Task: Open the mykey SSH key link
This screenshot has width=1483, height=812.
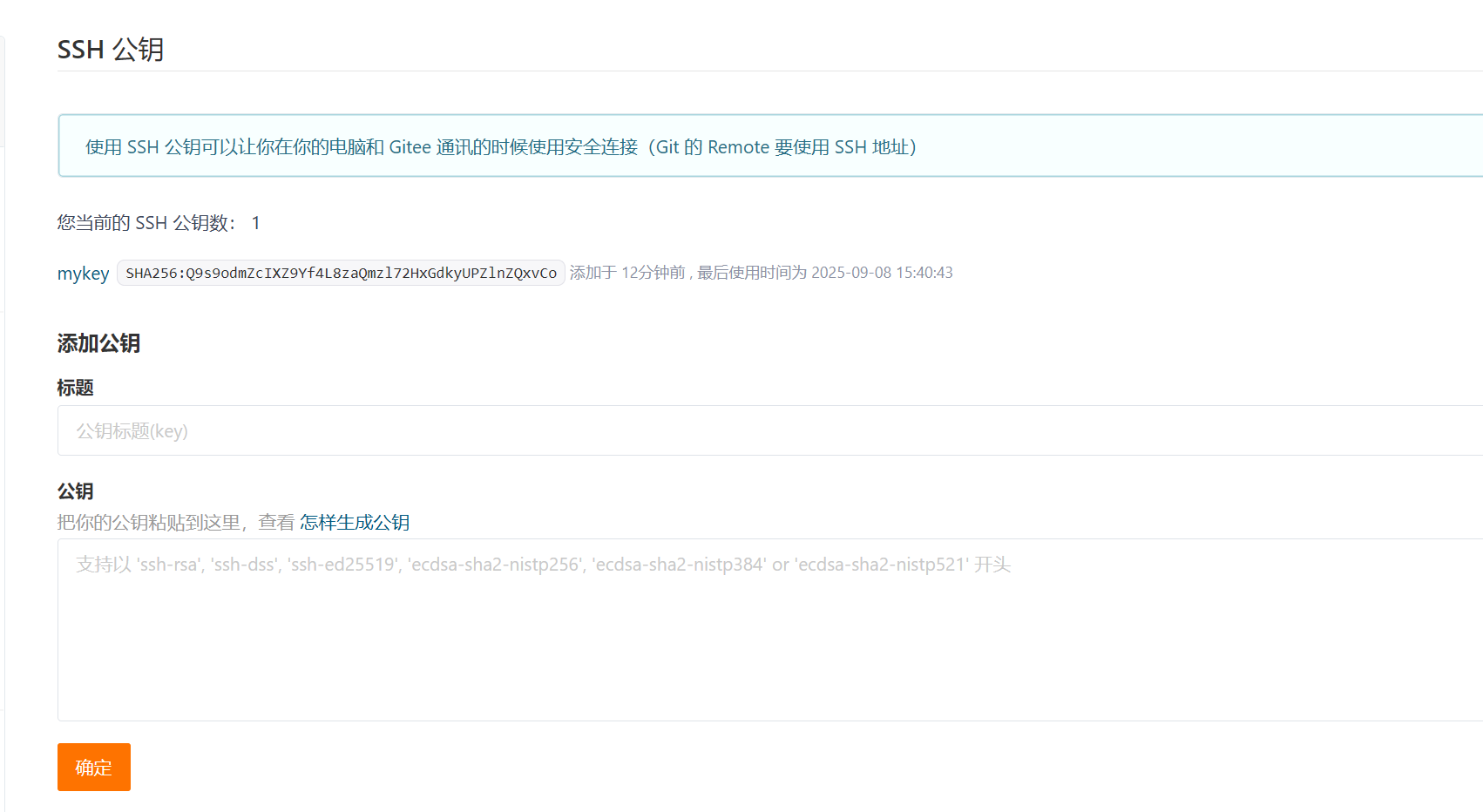Action: point(83,274)
